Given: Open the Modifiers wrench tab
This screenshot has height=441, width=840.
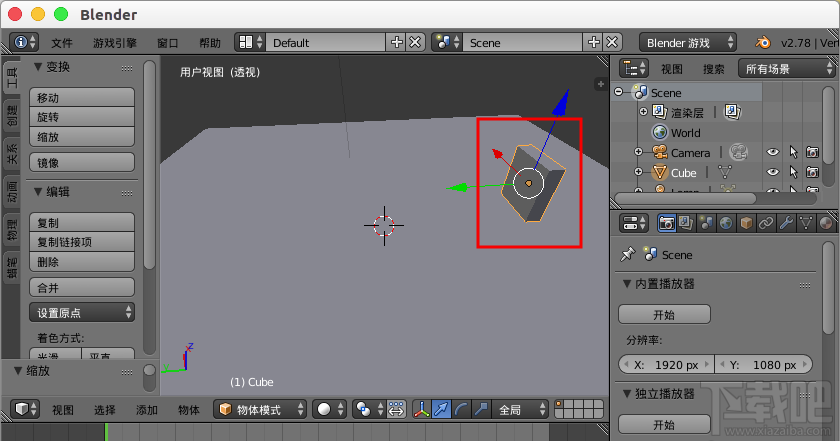Looking at the screenshot, I should 786,223.
